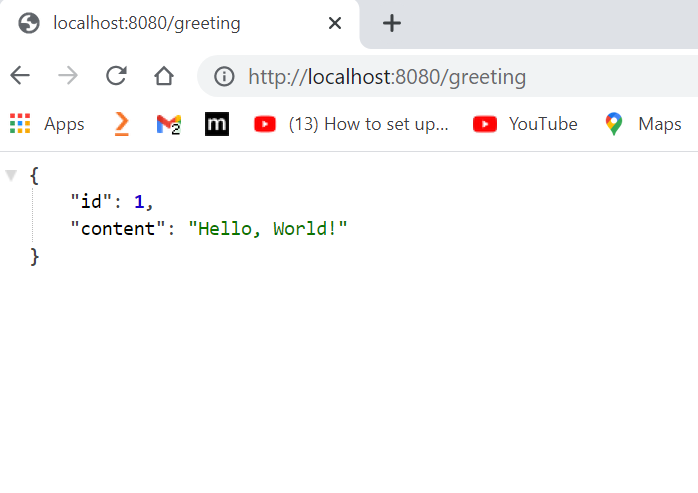Image resolution: width=698 pixels, height=493 pixels.
Task: Click the closing curly brace
Action: (x=34, y=257)
